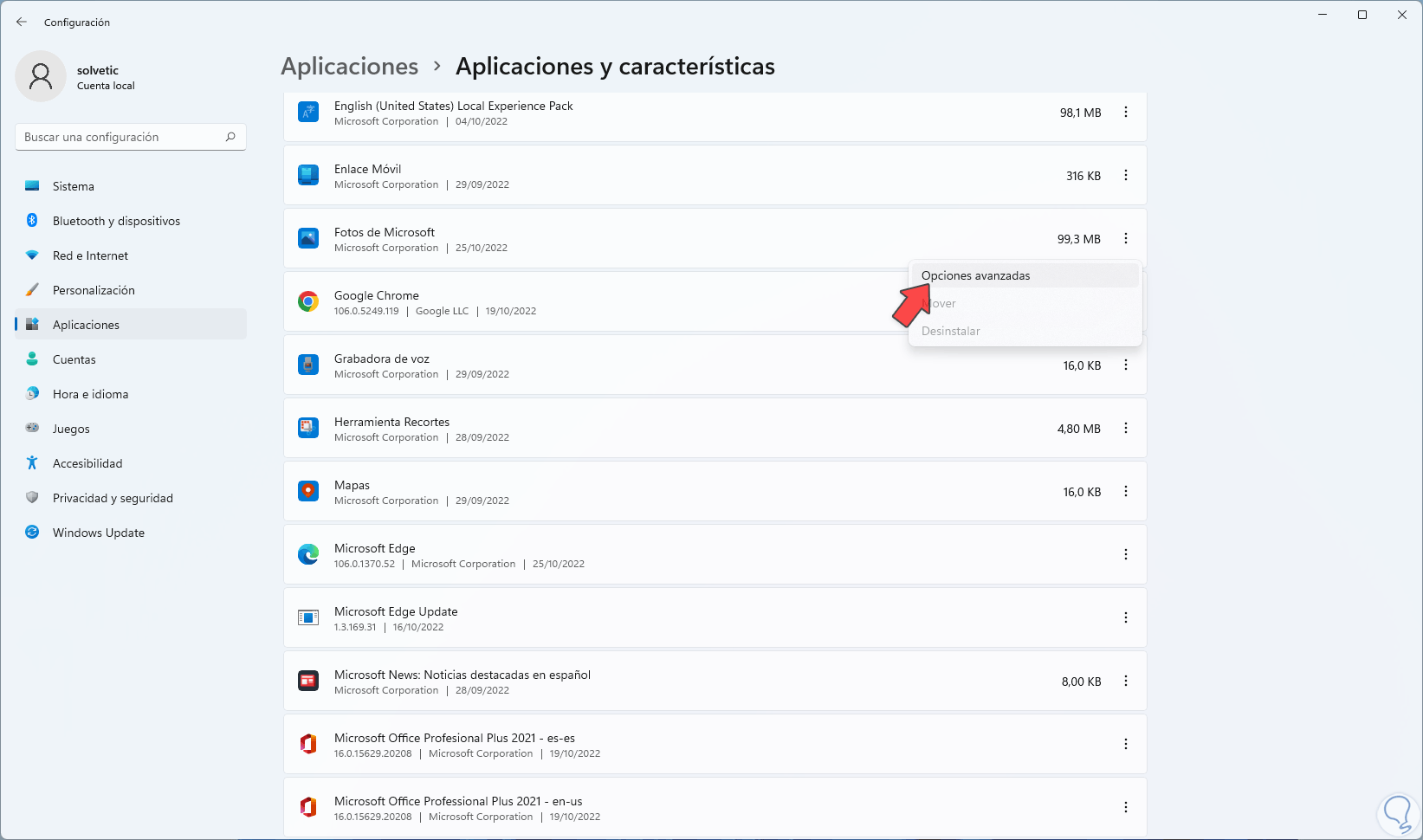The height and width of the screenshot is (840, 1423).
Task: Click the Fotos de Microsoft icon
Action: pos(308,238)
